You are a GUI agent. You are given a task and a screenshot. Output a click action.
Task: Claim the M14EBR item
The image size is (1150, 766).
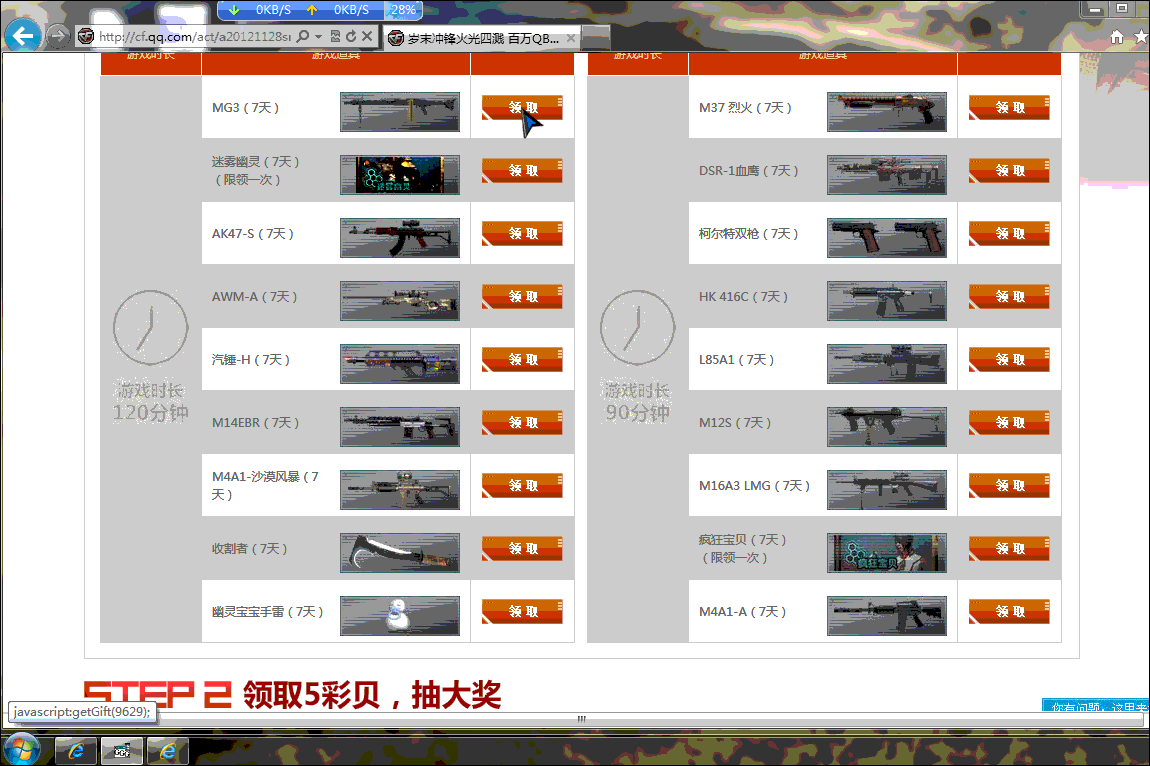coord(522,423)
